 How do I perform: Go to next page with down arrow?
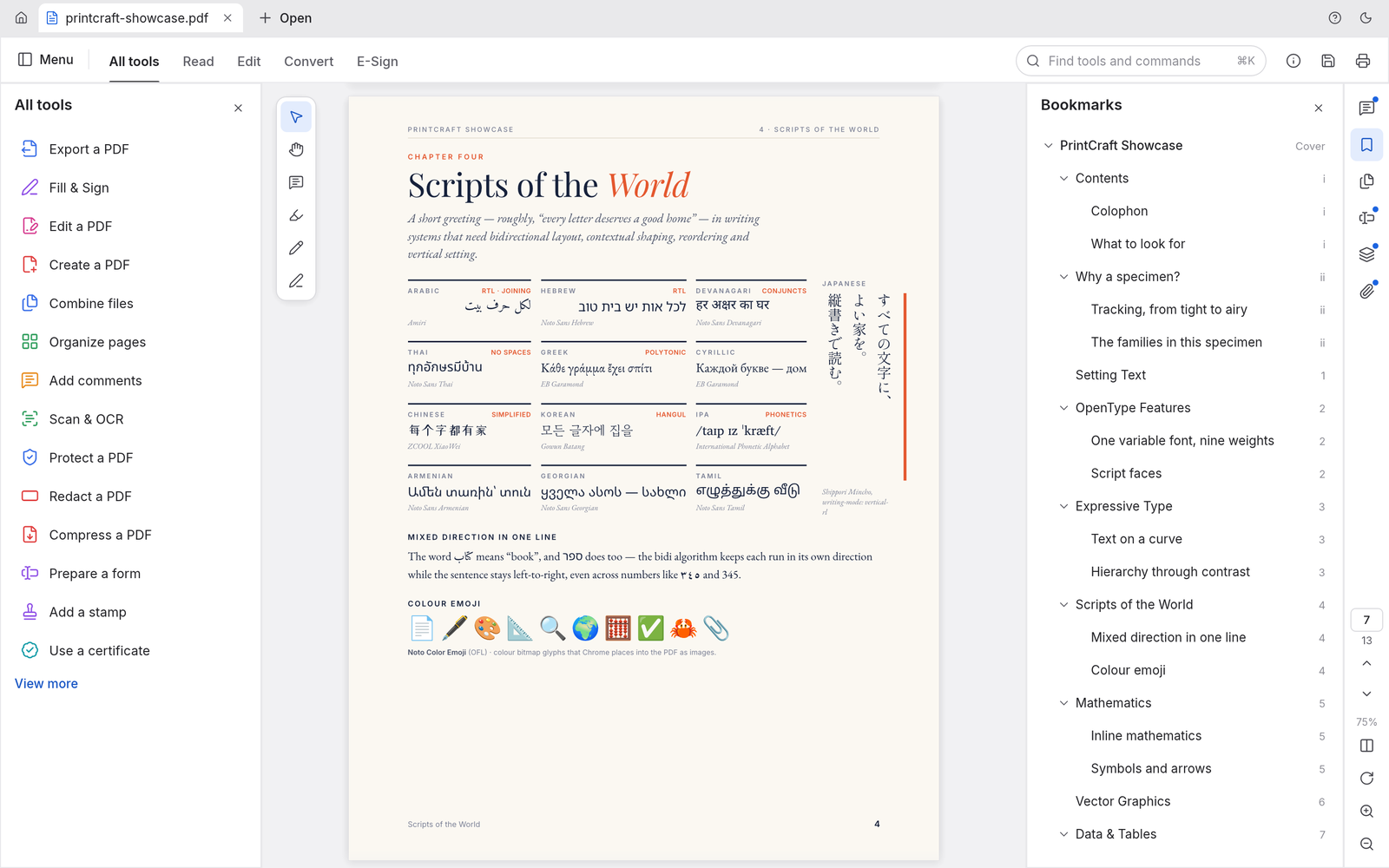(1366, 694)
